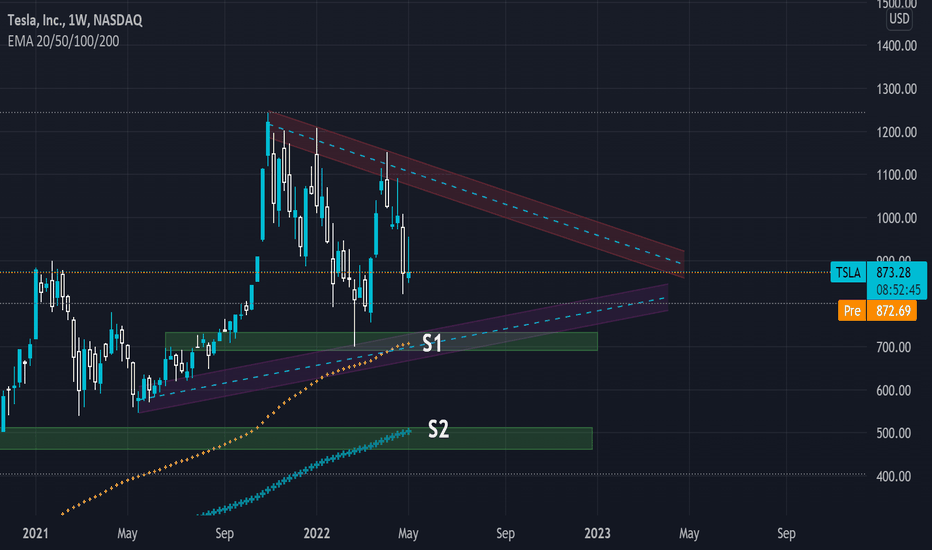Select the S2 support label
This screenshot has height=550, width=932.
[438, 429]
